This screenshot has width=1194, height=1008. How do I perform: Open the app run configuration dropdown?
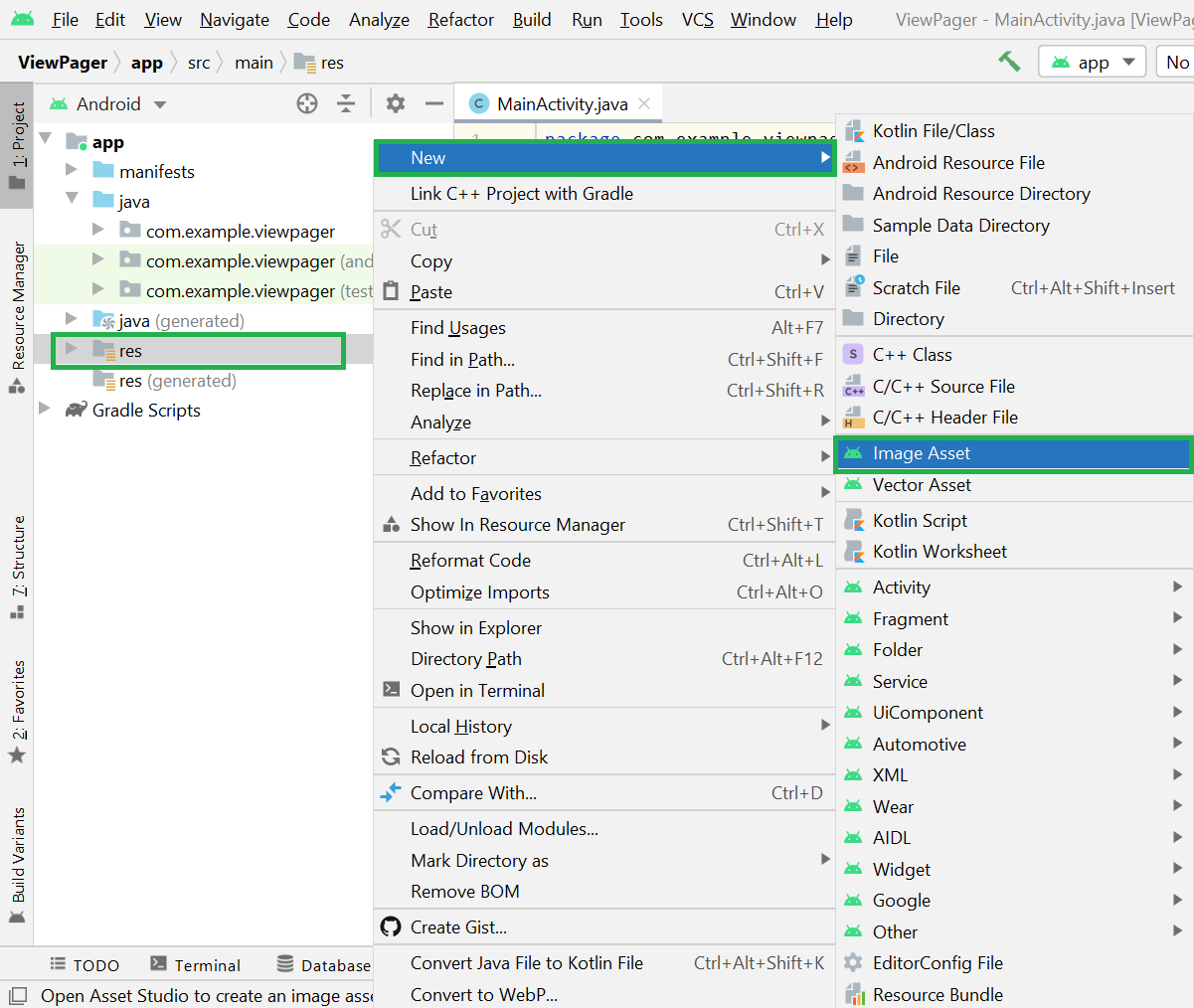(x=1093, y=62)
